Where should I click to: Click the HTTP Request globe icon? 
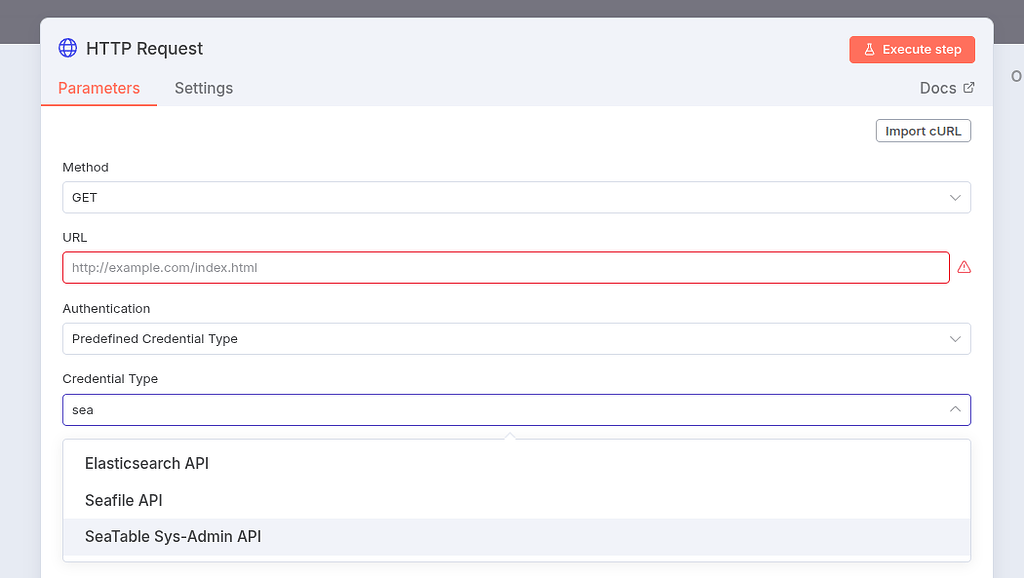click(x=67, y=48)
